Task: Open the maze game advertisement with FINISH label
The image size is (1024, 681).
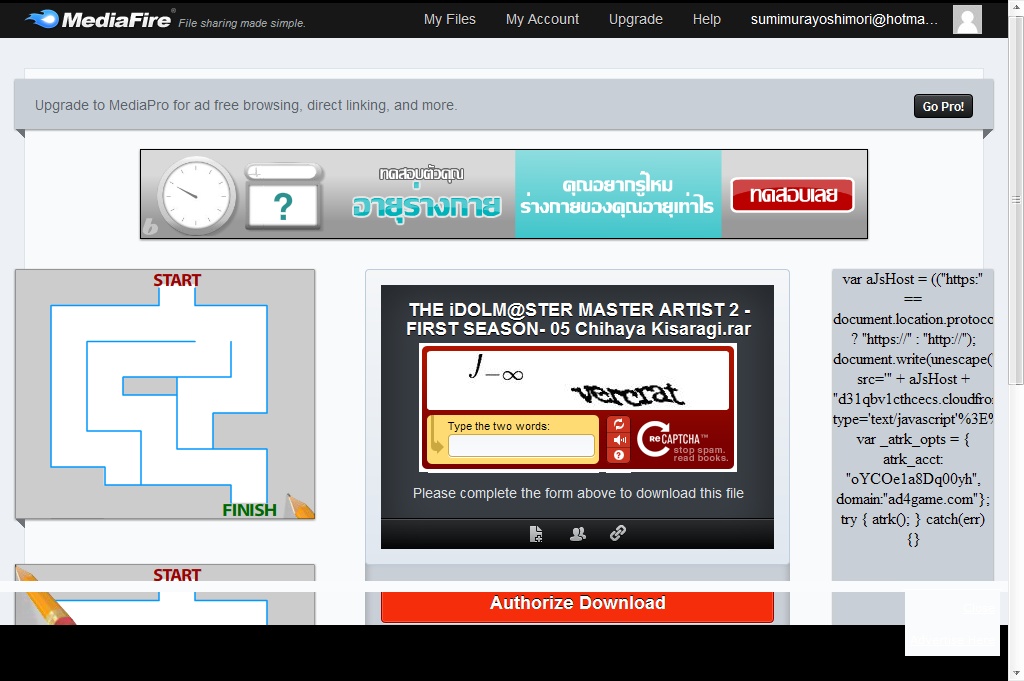Action: click(165, 394)
